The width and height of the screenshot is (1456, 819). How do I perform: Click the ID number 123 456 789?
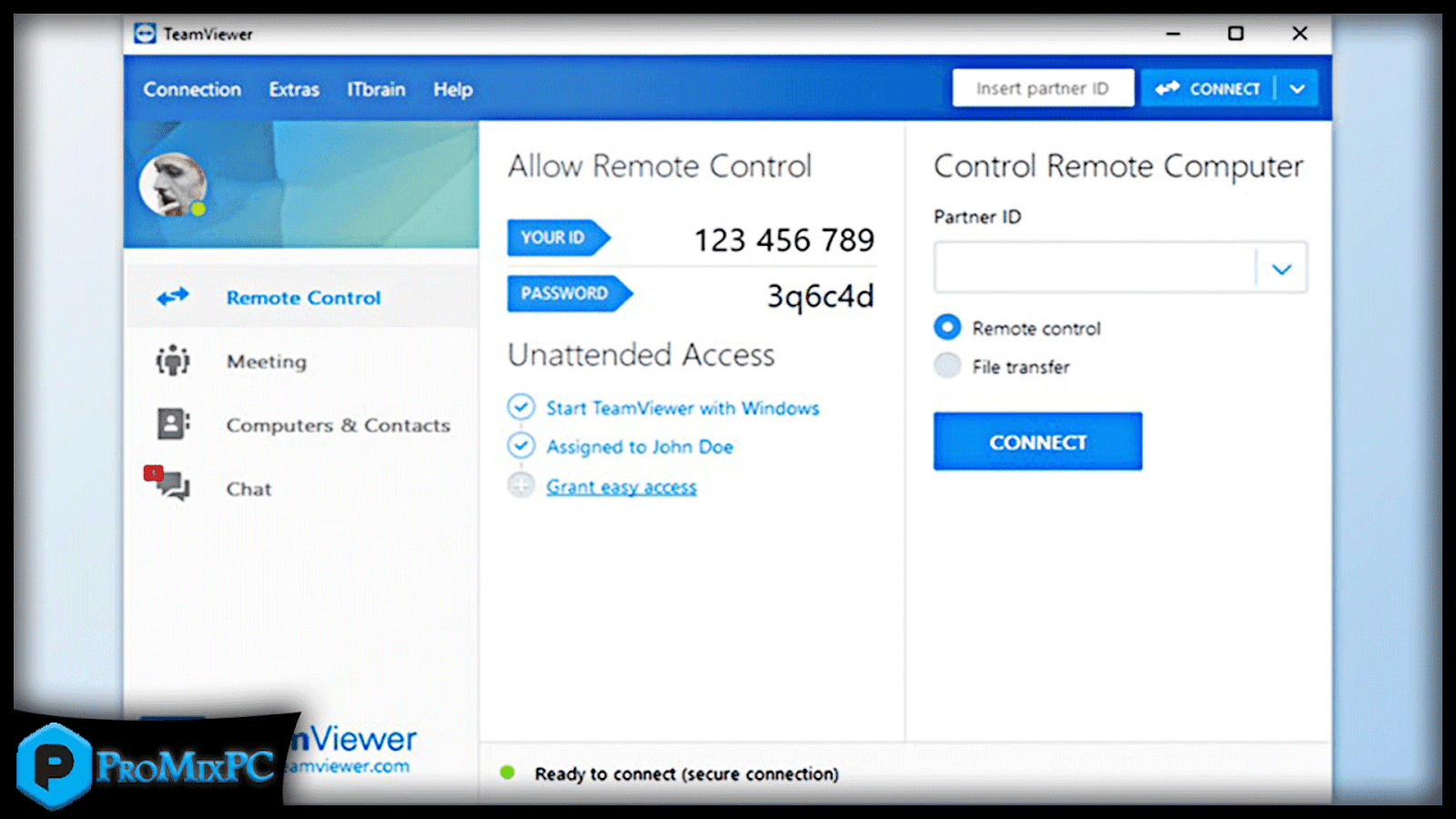click(784, 239)
